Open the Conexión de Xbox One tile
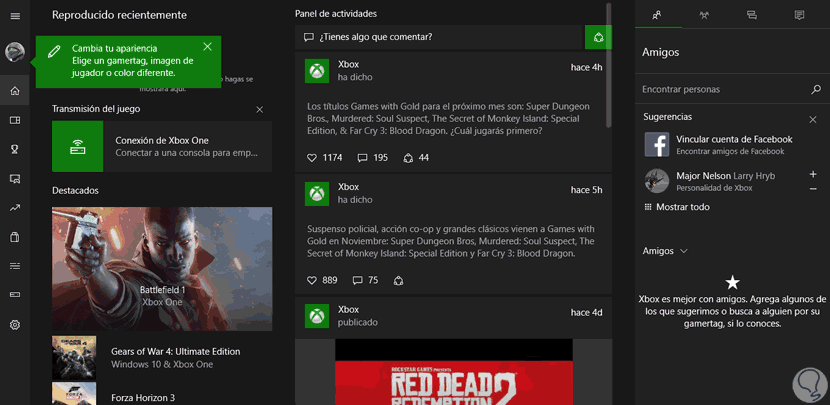830x405 pixels. click(x=162, y=147)
